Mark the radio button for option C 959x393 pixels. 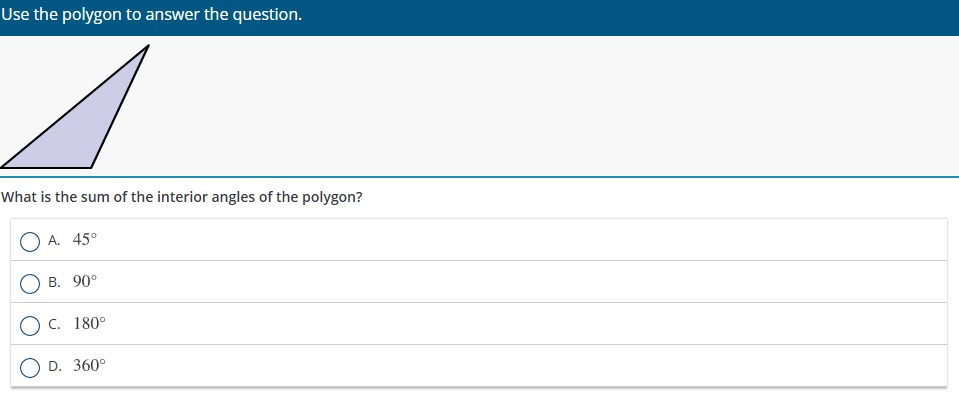coord(30,325)
